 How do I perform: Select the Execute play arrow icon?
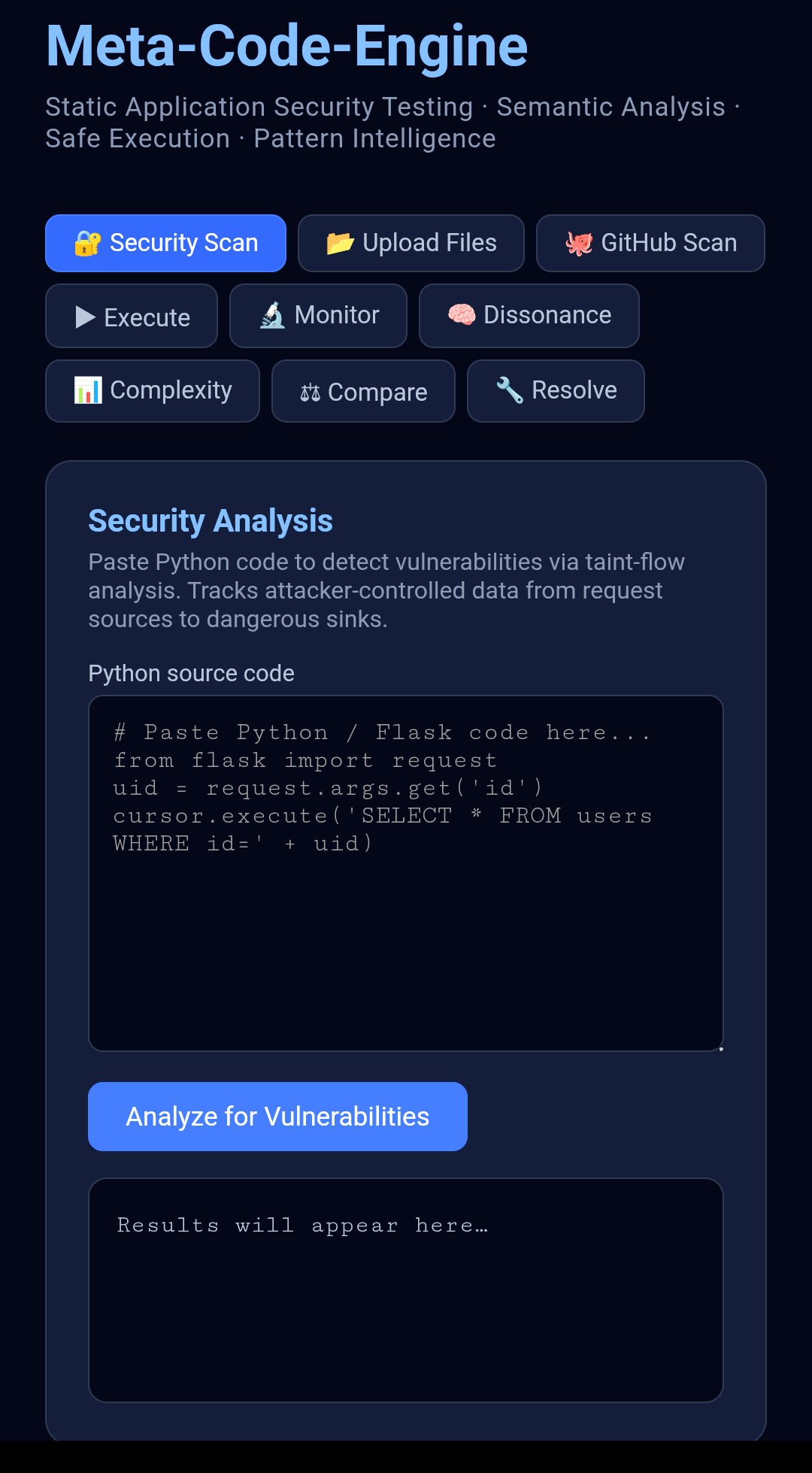[85, 317]
